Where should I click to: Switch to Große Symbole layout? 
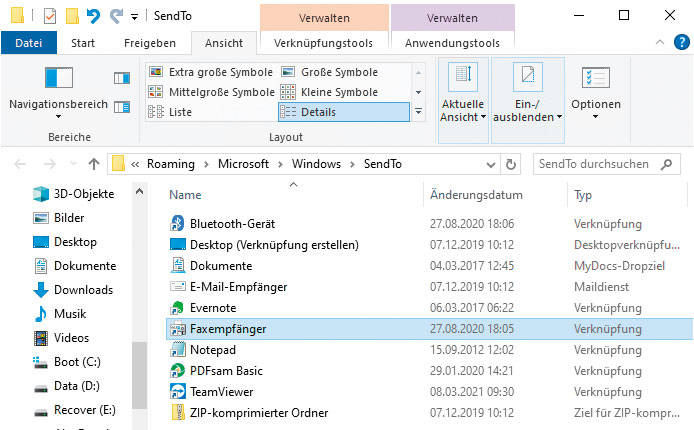[x=339, y=72]
